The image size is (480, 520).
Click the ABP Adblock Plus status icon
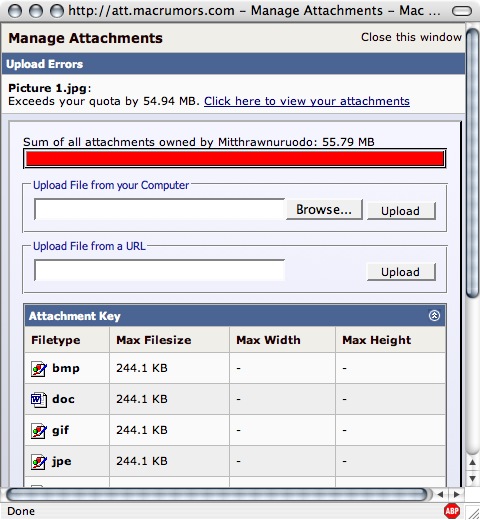pos(452,511)
